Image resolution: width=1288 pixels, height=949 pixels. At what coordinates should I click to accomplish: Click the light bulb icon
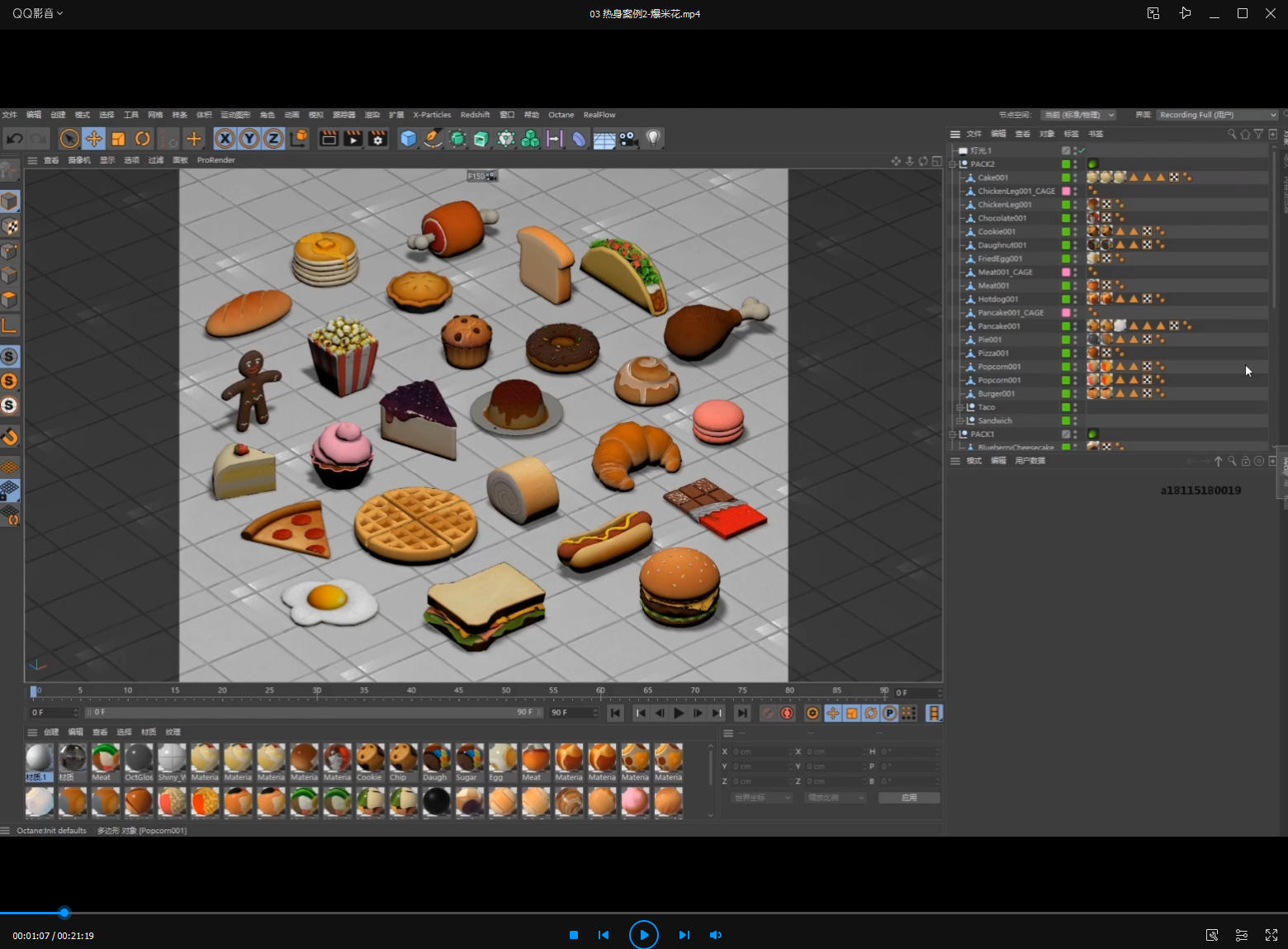(x=653, y=139)
